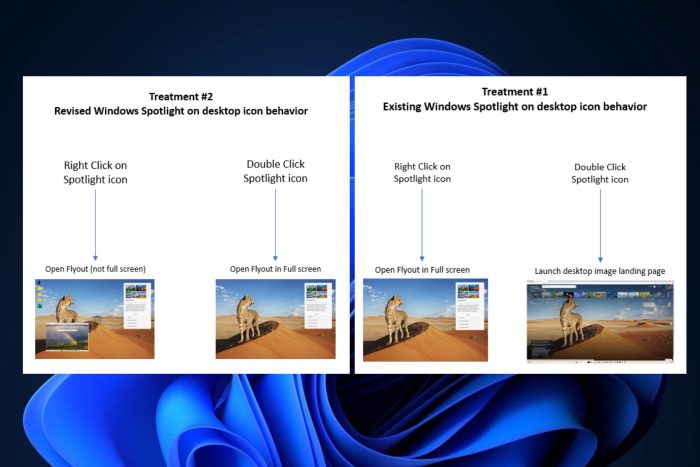Viewport: 700px width, 467px height.
Task: Click "Right Click on Spotlight icon" in Treatment #1
Action: click(422, 172)
